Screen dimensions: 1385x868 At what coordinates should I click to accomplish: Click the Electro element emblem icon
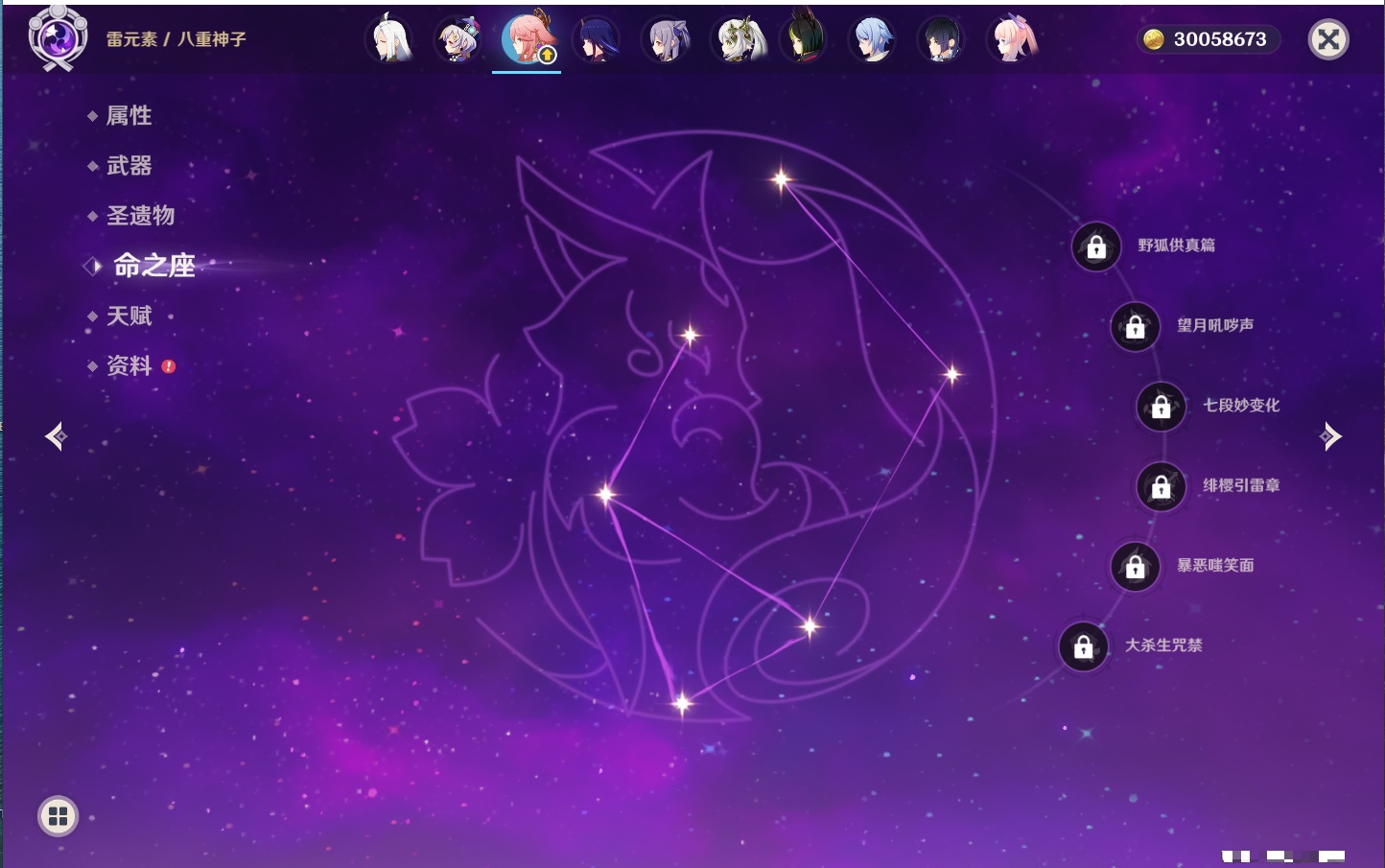[x=58, y=38]
